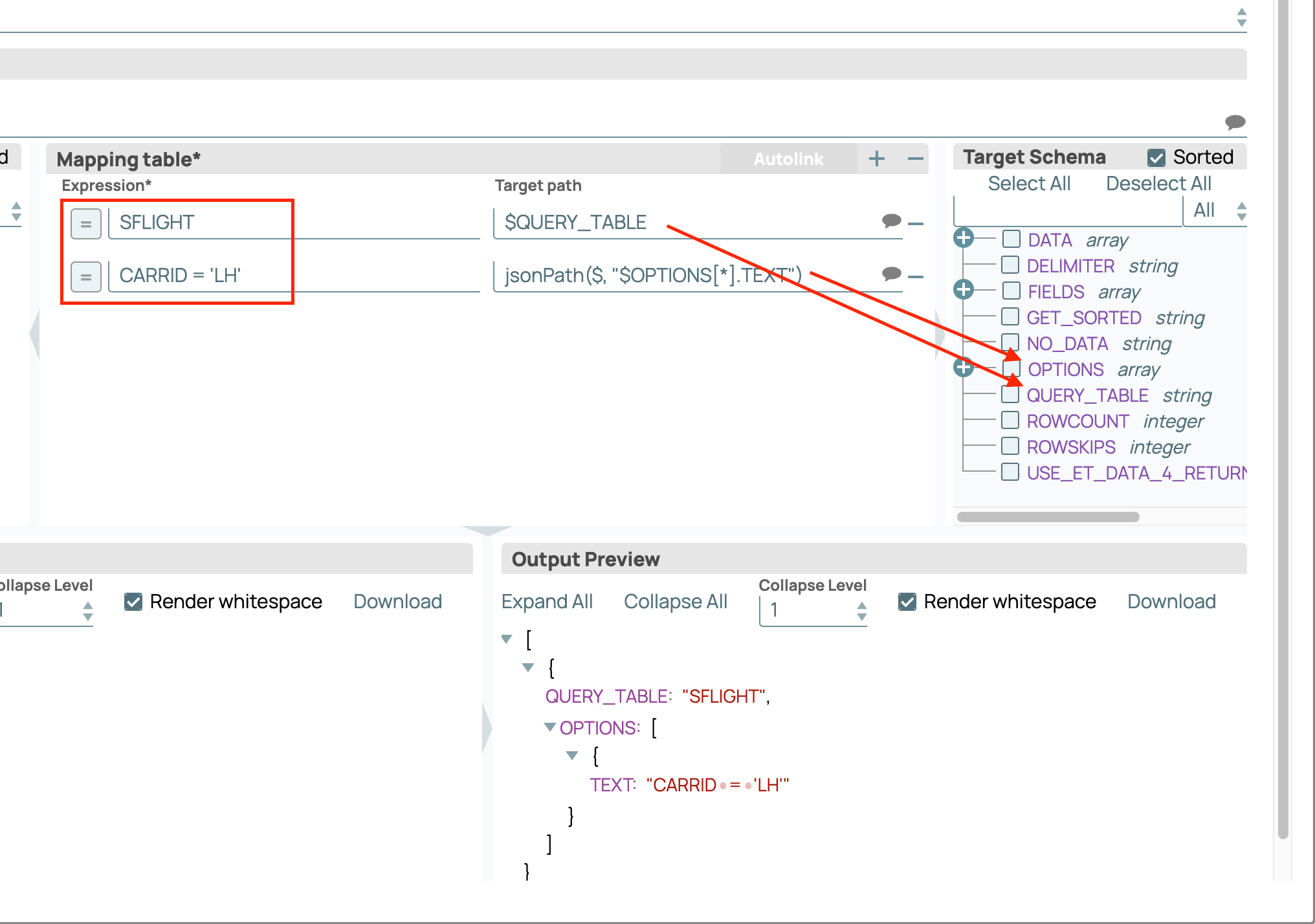Open comment bubble on $QUERY_TABLE row

tap(891, 221)
